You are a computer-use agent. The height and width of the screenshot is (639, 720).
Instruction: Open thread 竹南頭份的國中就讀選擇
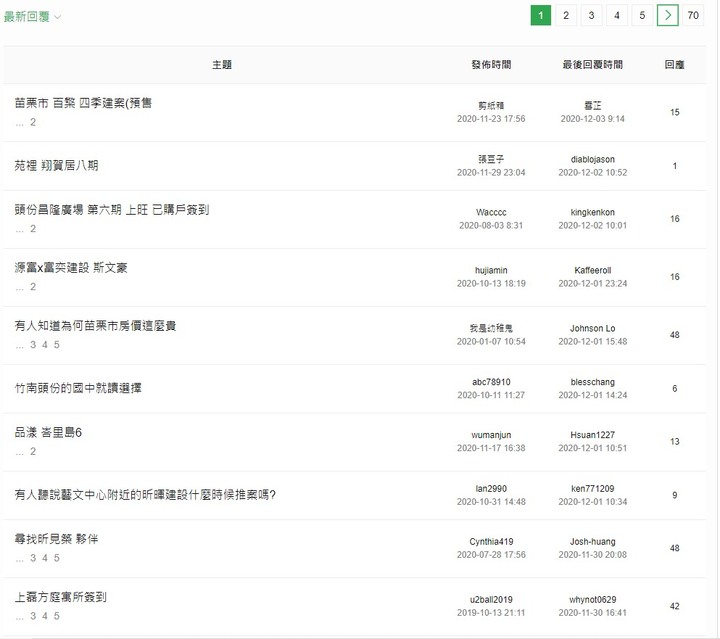pyautogui.click(x=78, y=388)
